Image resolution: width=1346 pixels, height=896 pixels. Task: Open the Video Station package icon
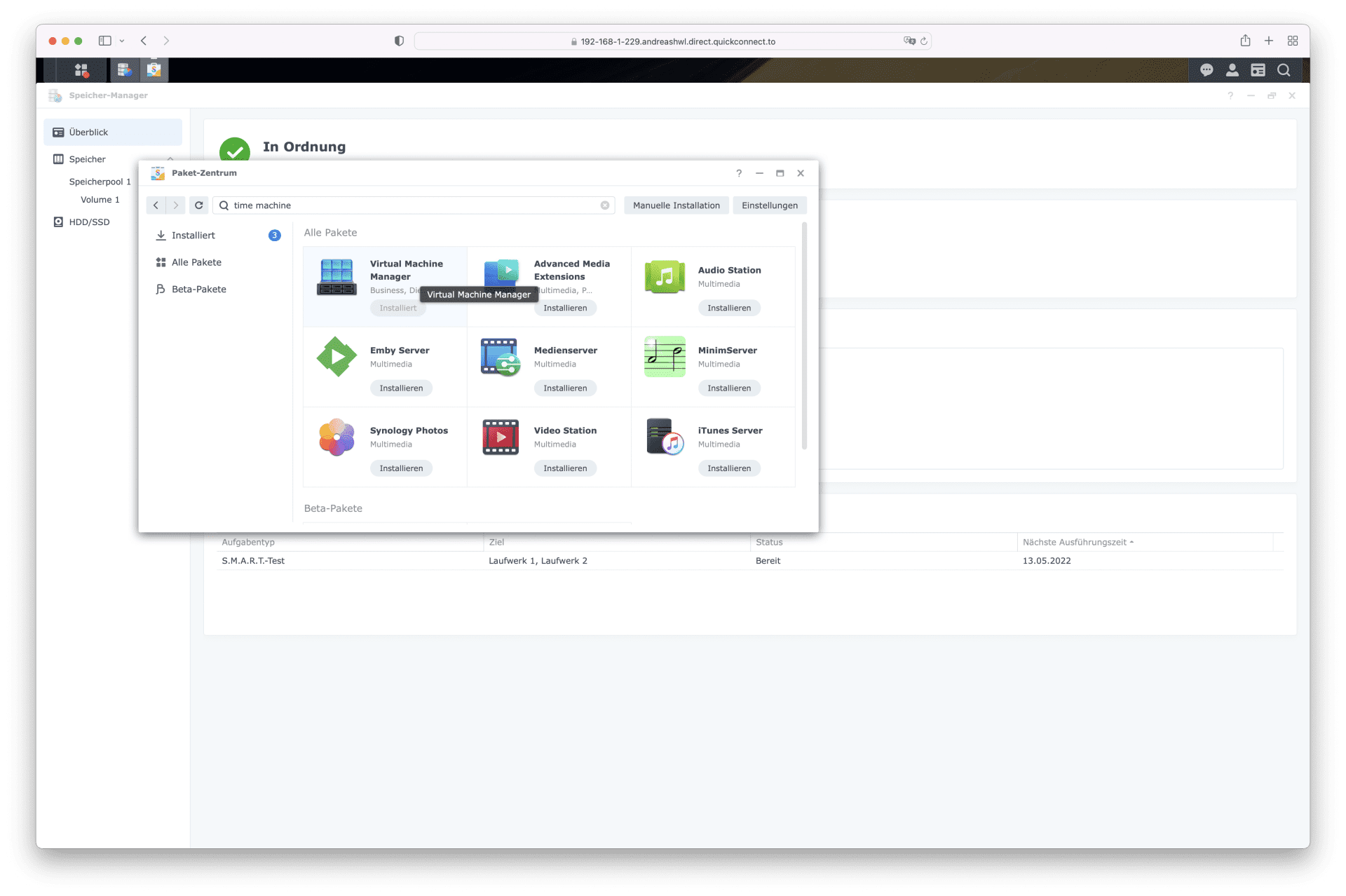(x=501, y=437)
